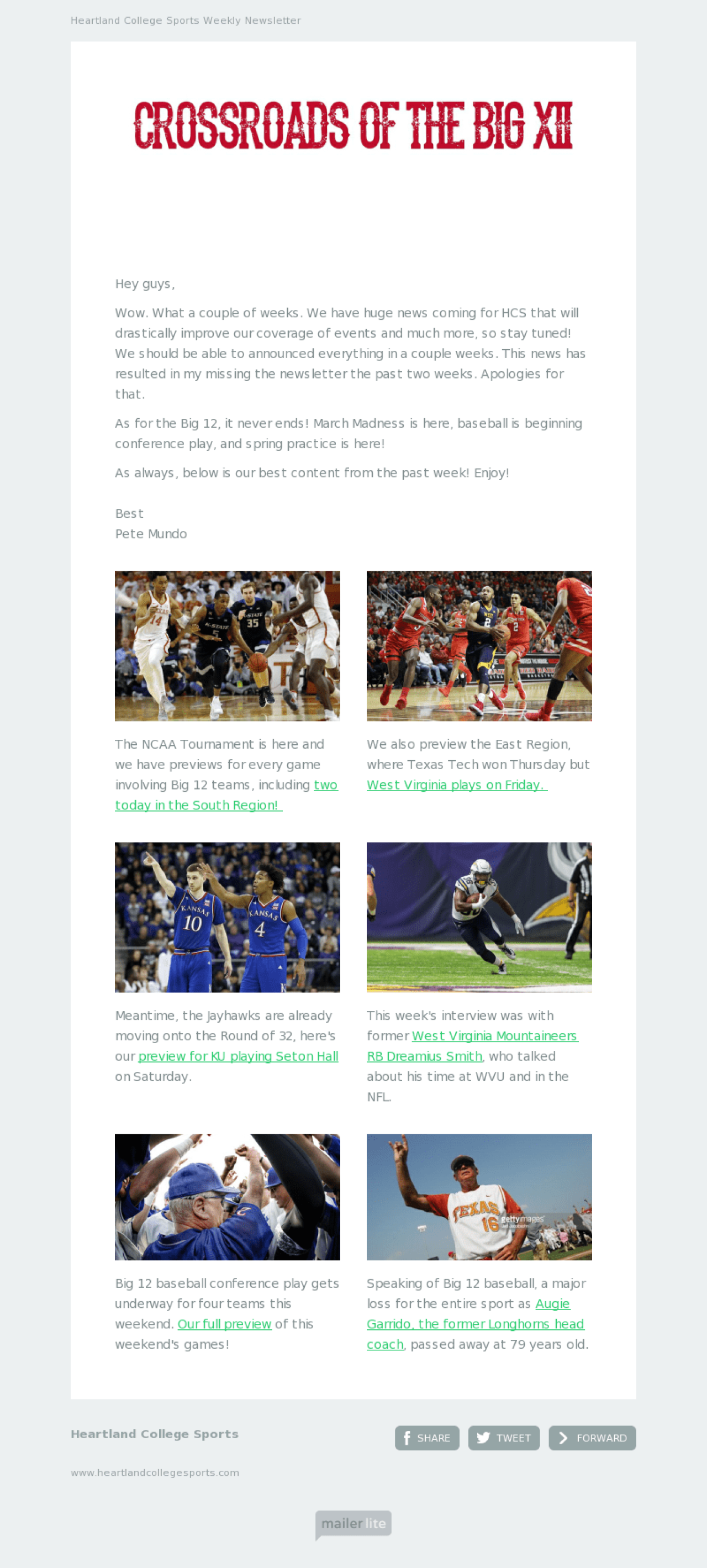Open West Virginia plays on Friday link
Viewport: 707px width, 1568px height.
[x=457, y=785]
